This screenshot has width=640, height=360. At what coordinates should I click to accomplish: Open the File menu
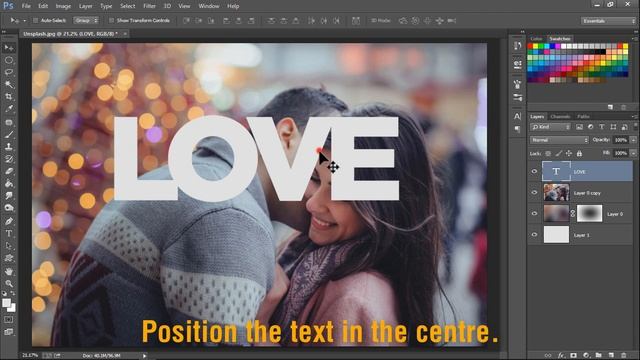pos(26,6)
